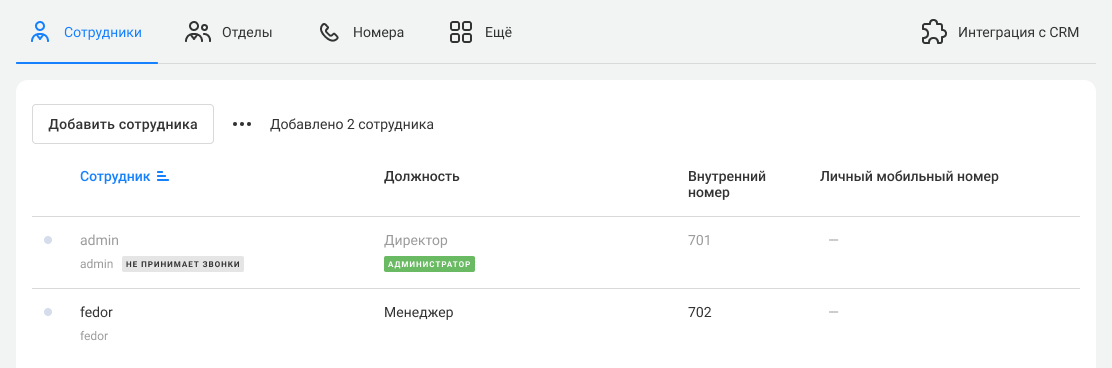1112x368 pixels.
Task: Open the Номера tab
Action: [362, 32]
